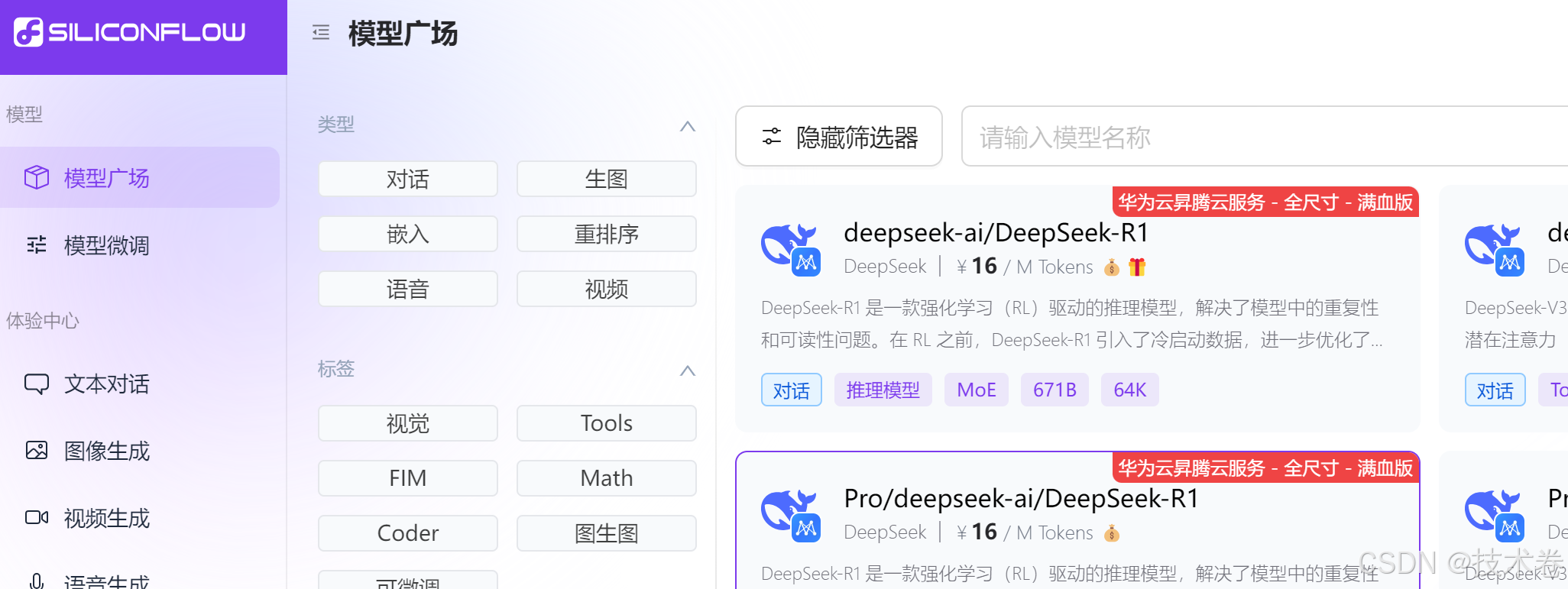
Task: Select the 图生图 tag filter
Action: (607, 533)
